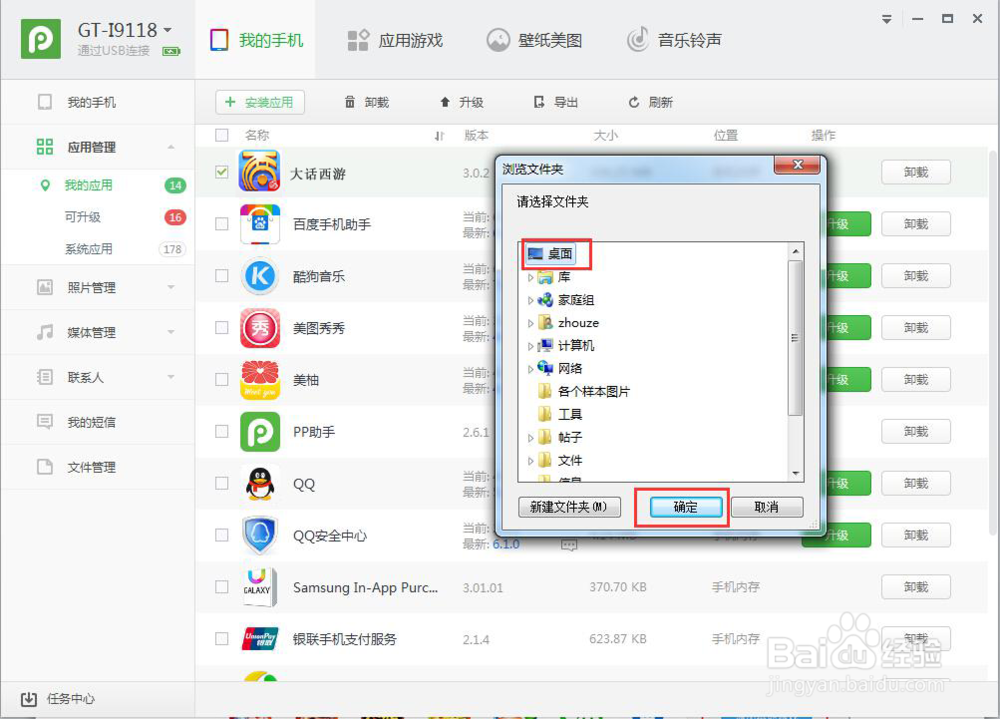The width and height of the screenshot is (1000, 719).
Task: Click the 升级 toolbar upgrade arrow
Action: 445,102
